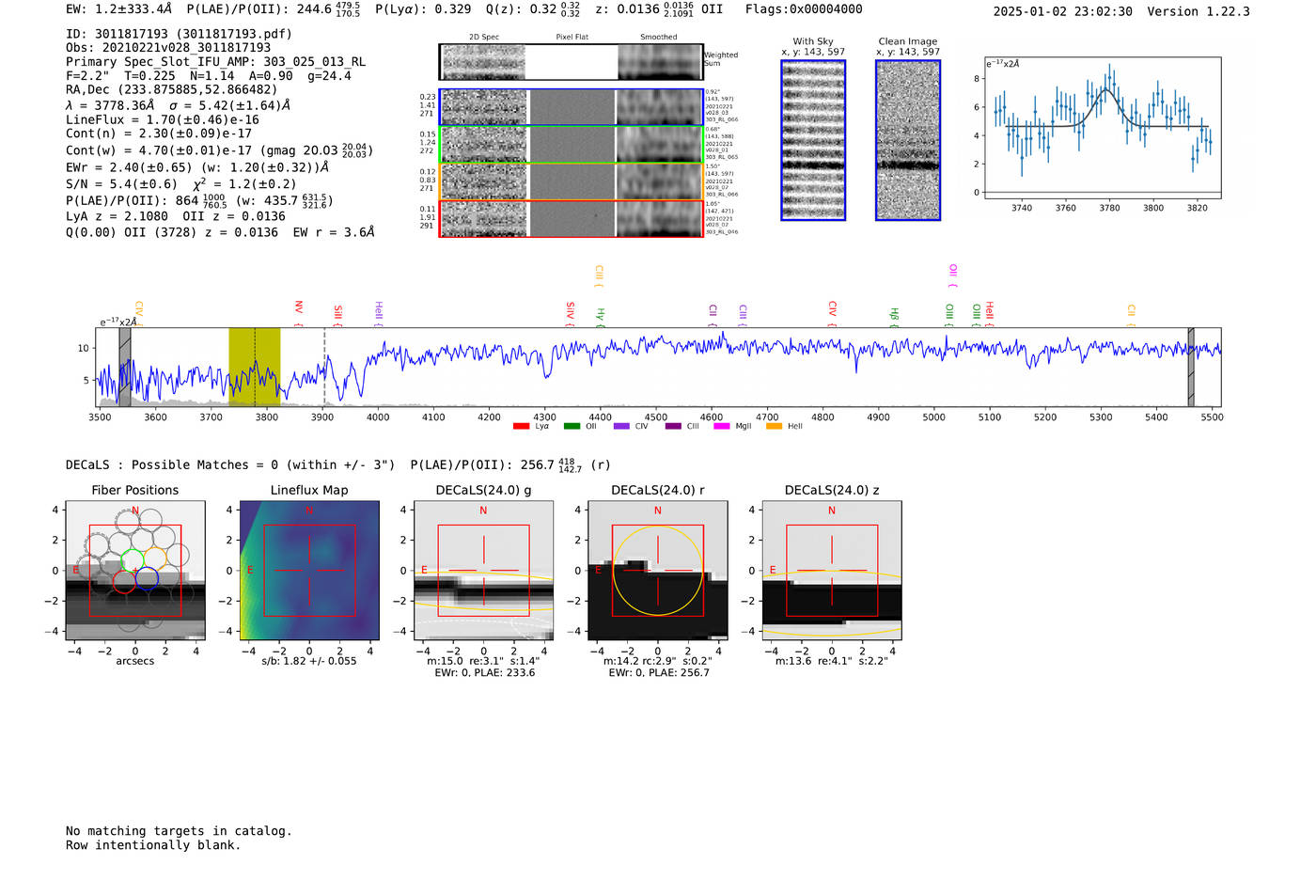
Task: Click the orange fiber circle in Fiber Positions
Action: (x=155, y=559)
